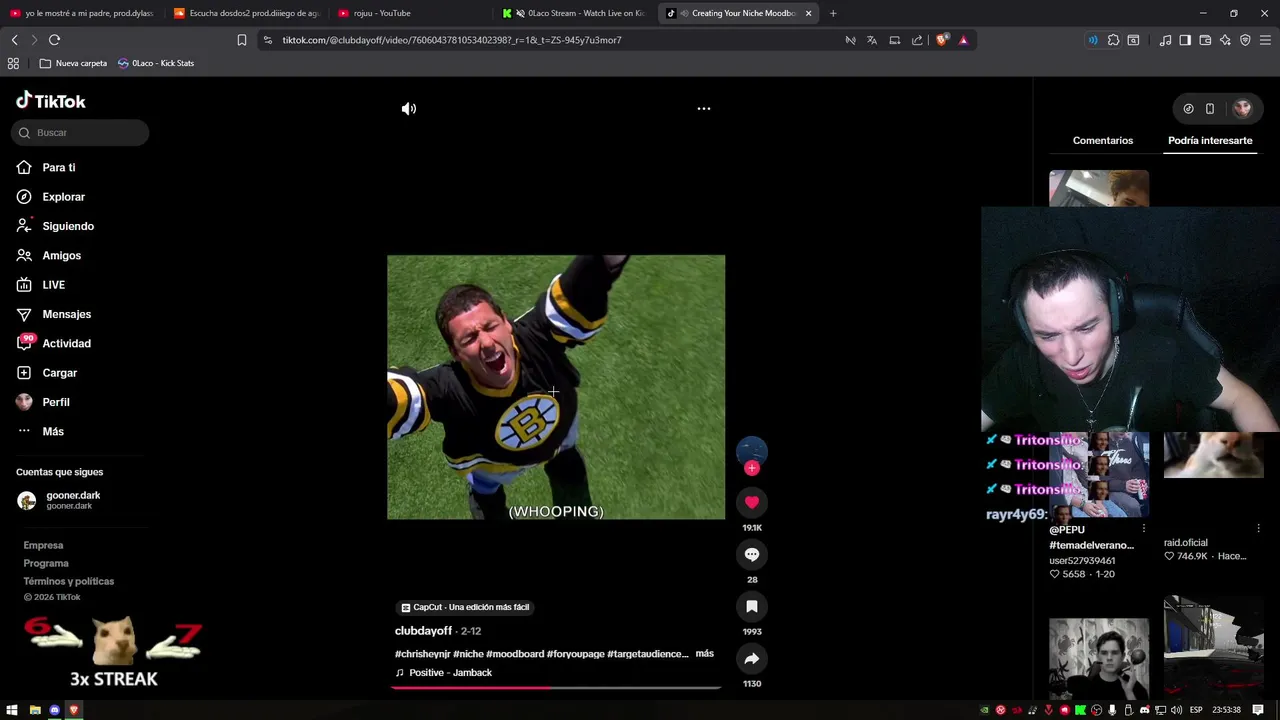
Task: Open Cargar upload page
Action: point(59,373)
